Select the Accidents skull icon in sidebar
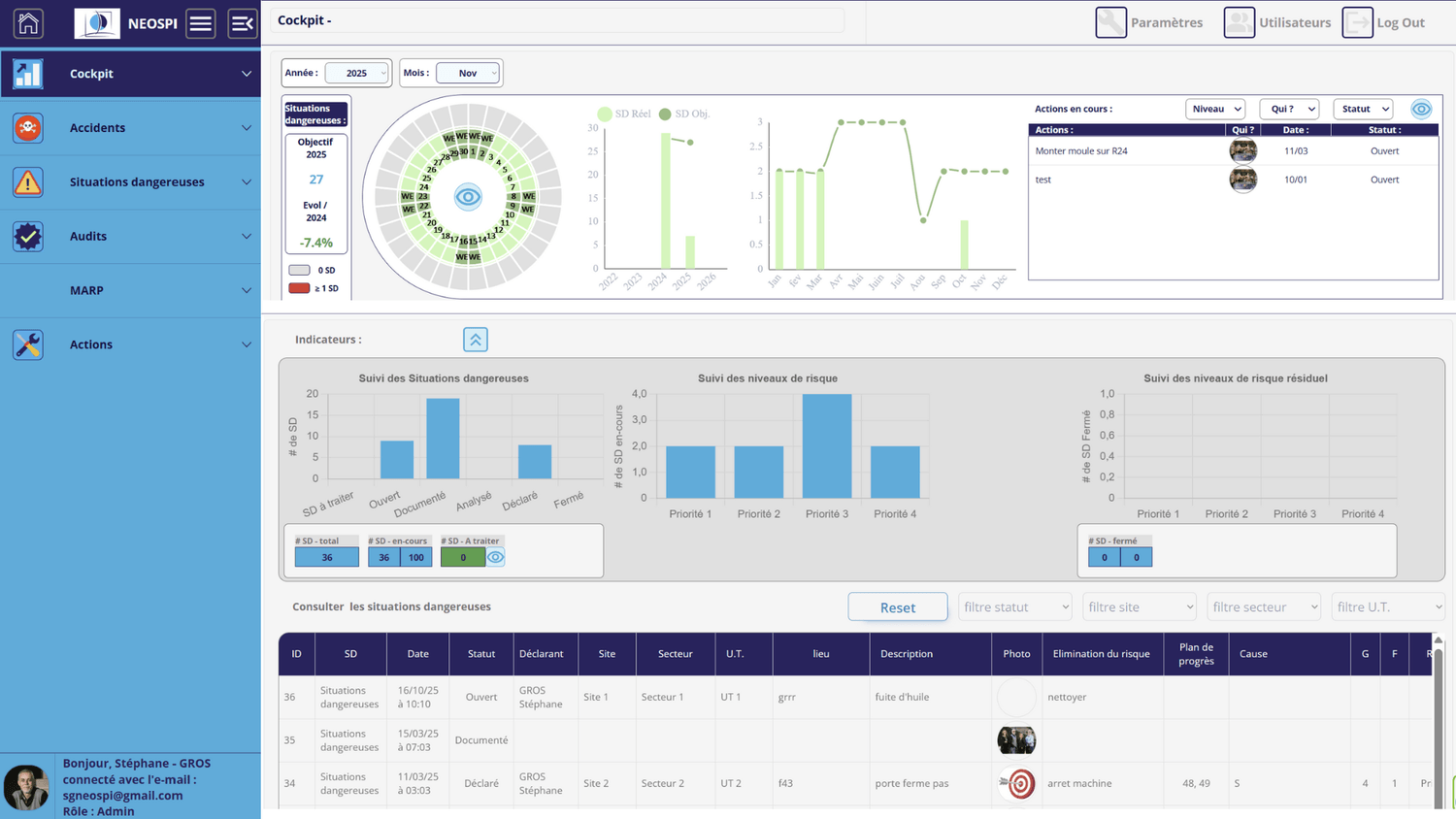 pos(28,127)
